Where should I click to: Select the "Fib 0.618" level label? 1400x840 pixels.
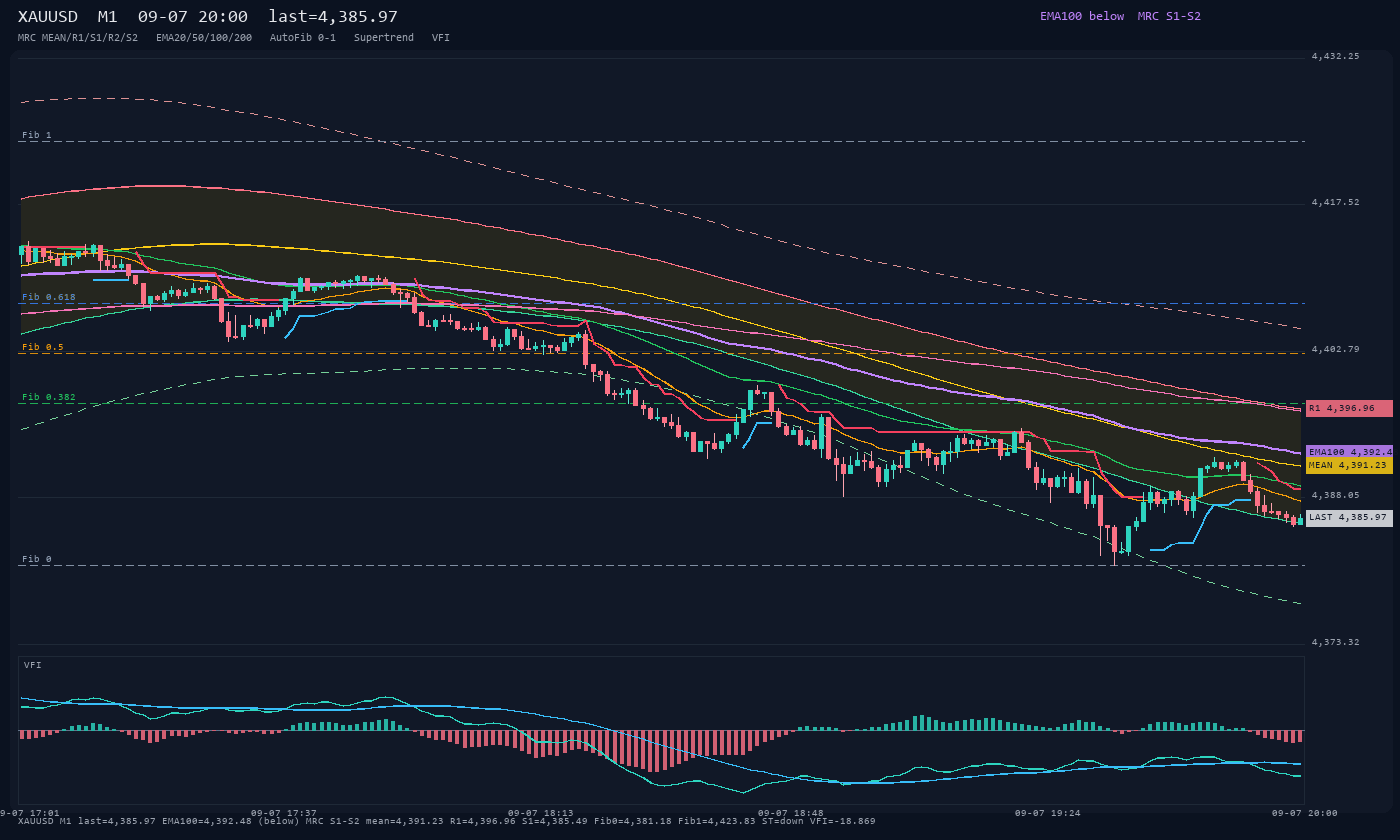49,297
